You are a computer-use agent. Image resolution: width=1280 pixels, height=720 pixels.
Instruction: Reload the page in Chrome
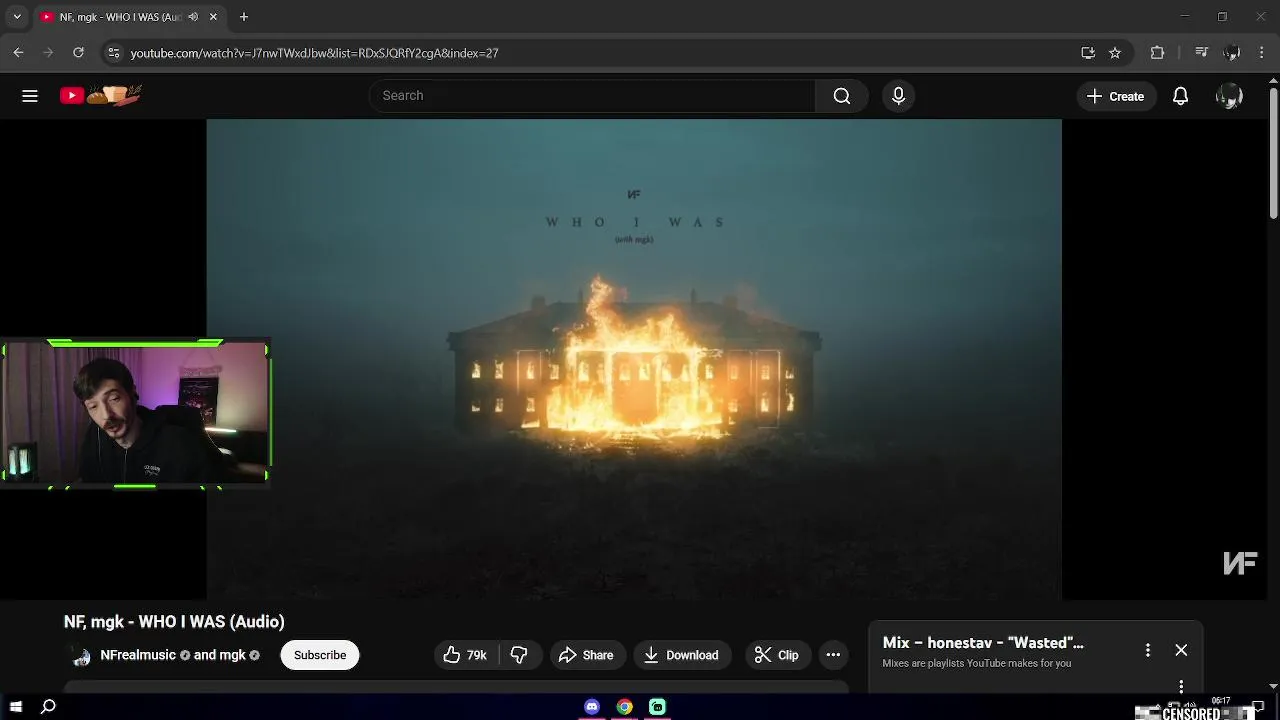[78, 53]
